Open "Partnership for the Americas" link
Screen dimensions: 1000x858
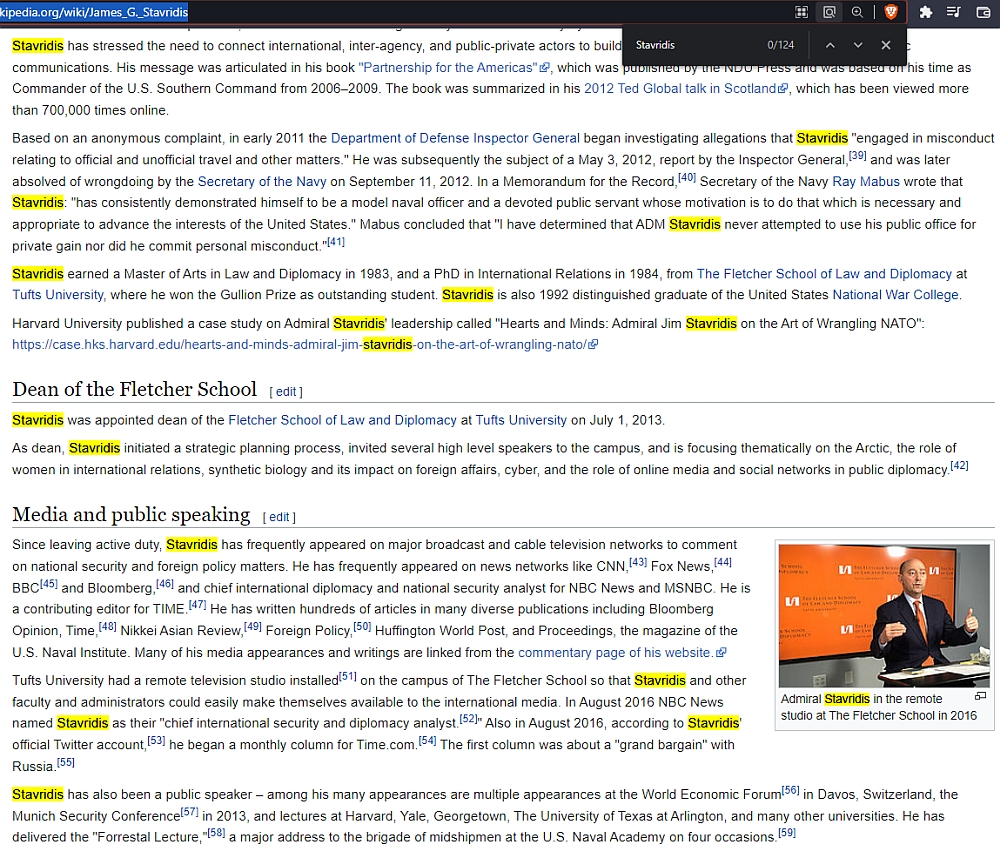coord(453,68)
